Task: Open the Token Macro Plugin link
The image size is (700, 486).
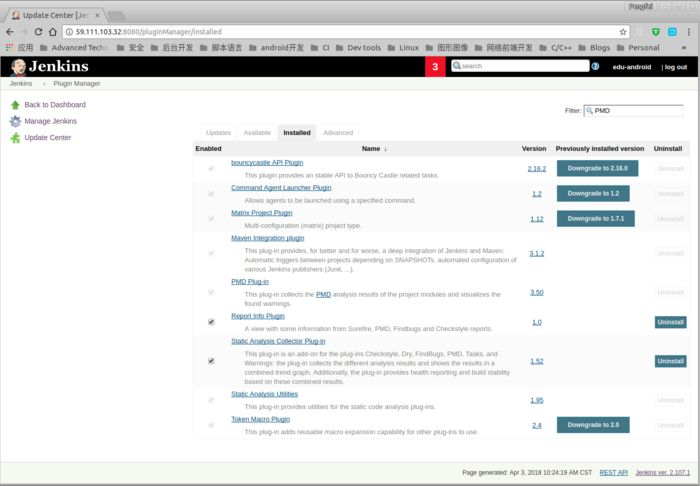Action: [x=260, y=419]
